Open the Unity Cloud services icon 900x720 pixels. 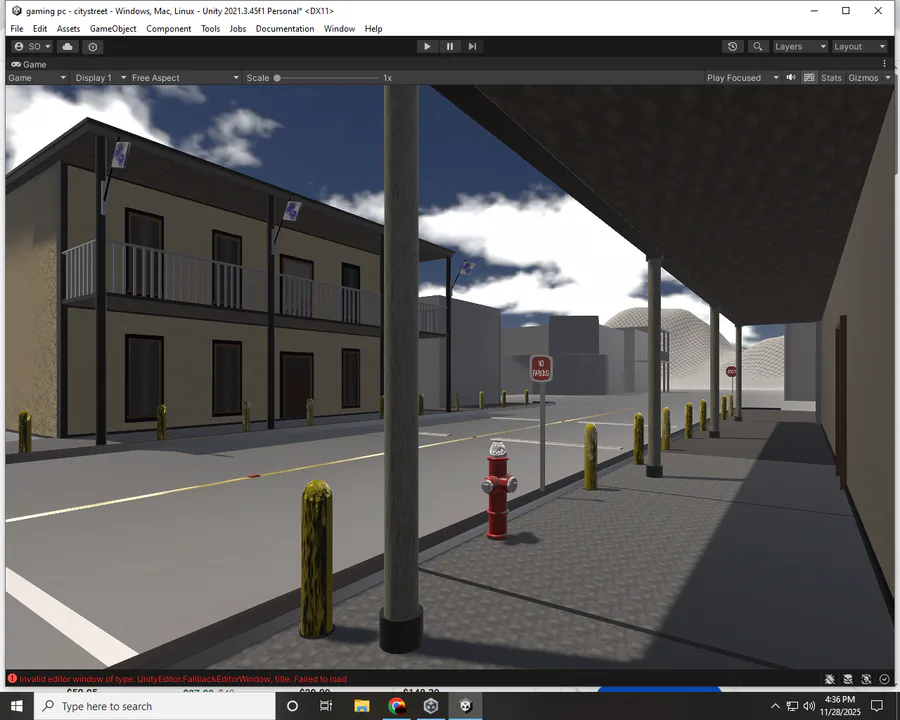click(68, 47)
